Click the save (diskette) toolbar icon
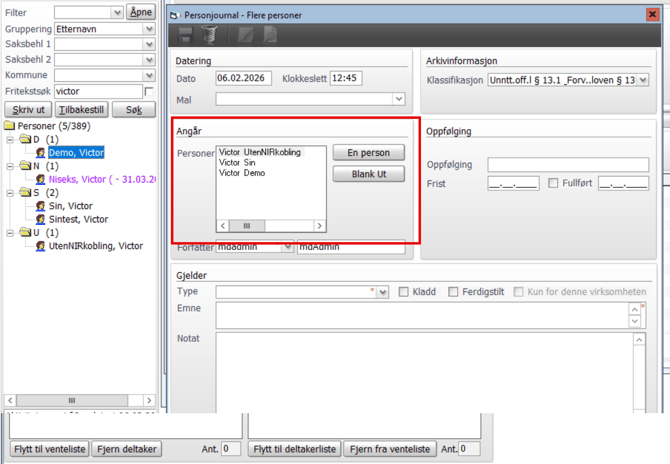 click(185, 35)
